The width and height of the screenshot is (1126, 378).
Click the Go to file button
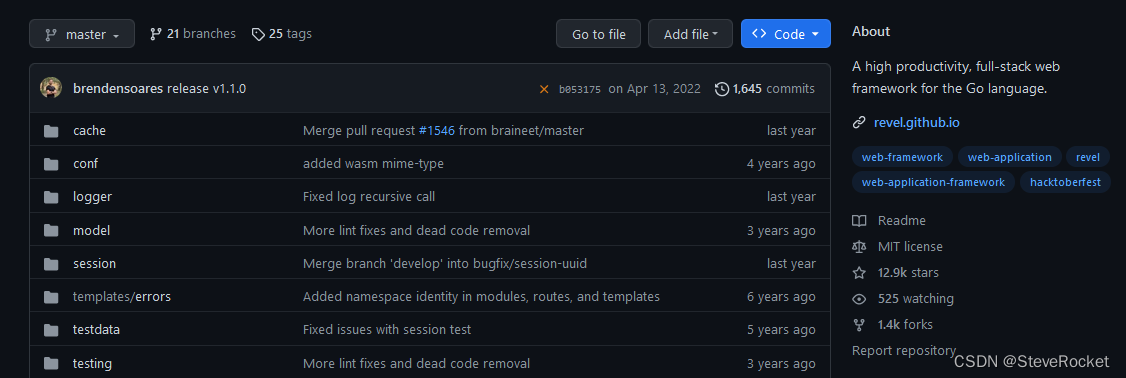click(x=598, y=34)
